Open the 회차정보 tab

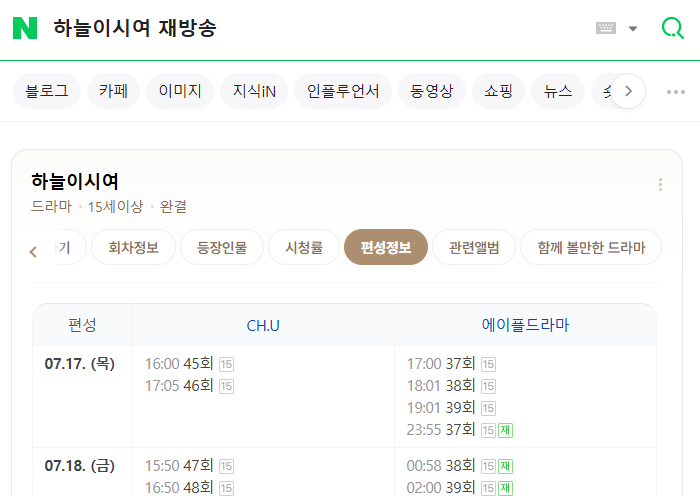click(x=133, y=247)
